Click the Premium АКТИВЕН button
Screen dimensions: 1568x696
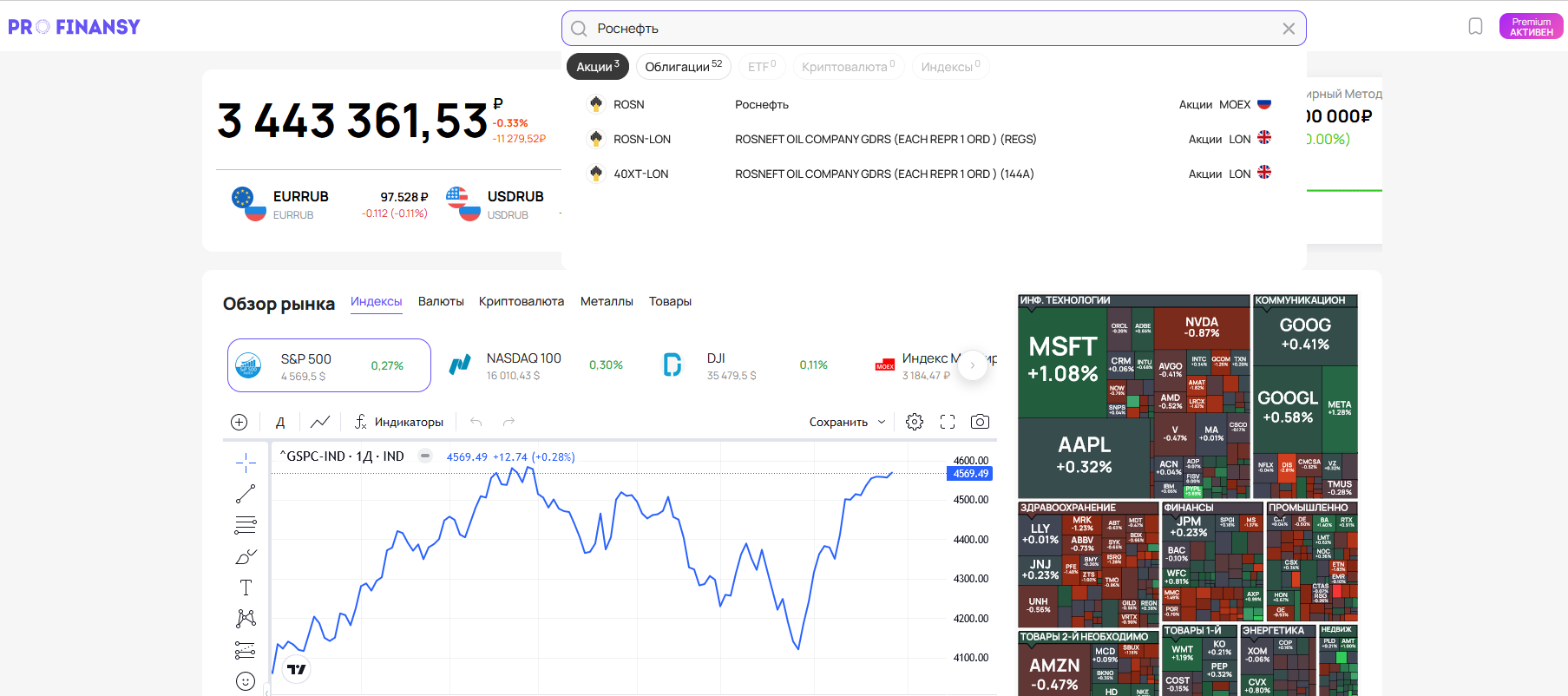click(1531, 27)
